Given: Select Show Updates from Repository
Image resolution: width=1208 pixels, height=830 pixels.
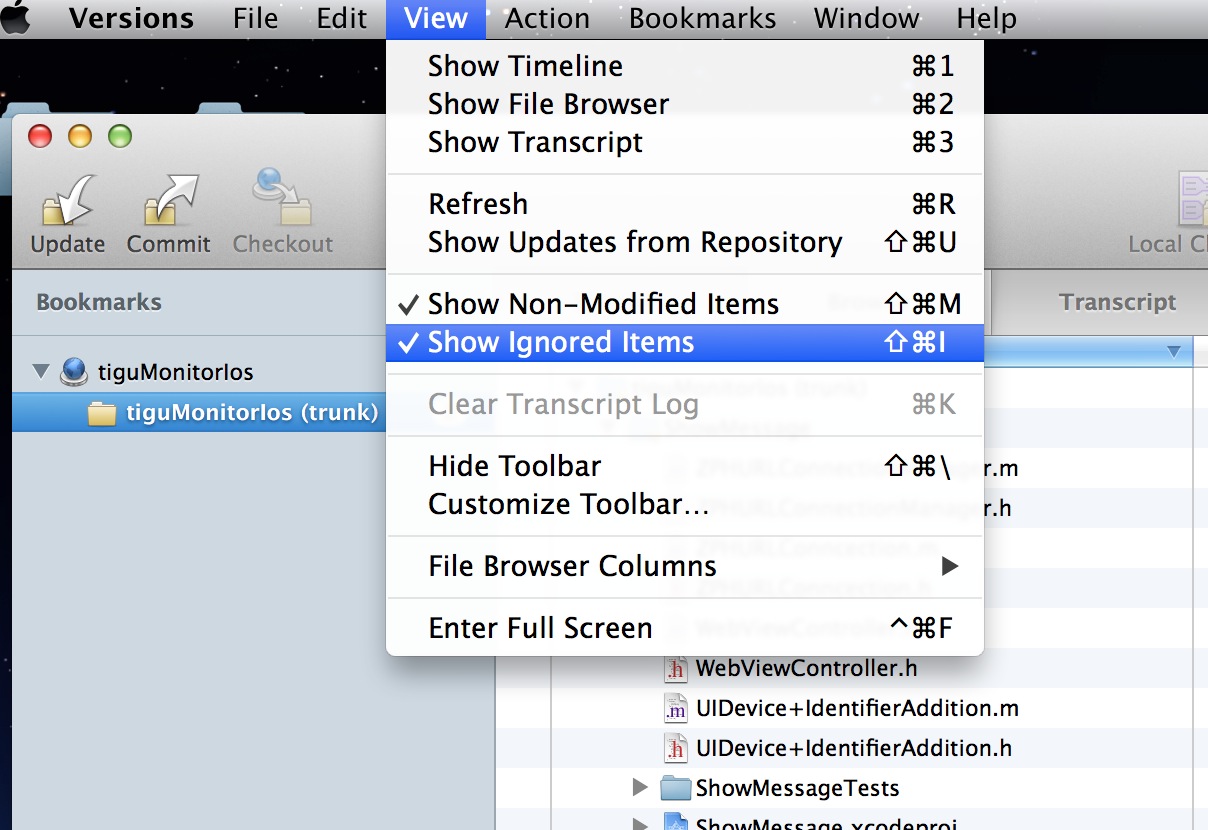Looking at the screenshot, I should 685,242.
